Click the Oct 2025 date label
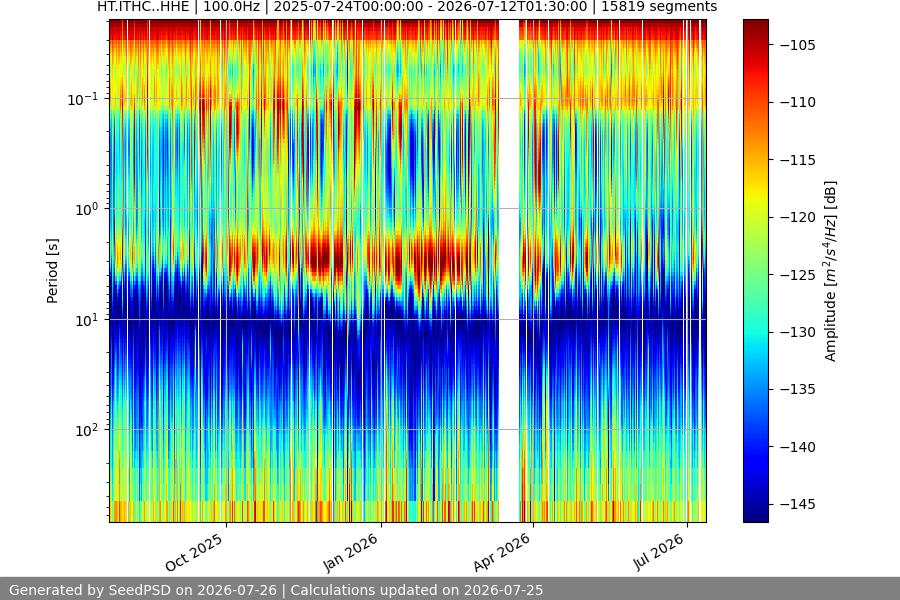Image resolution: width=900 pixels, height=600 pixels. point(194,552)
